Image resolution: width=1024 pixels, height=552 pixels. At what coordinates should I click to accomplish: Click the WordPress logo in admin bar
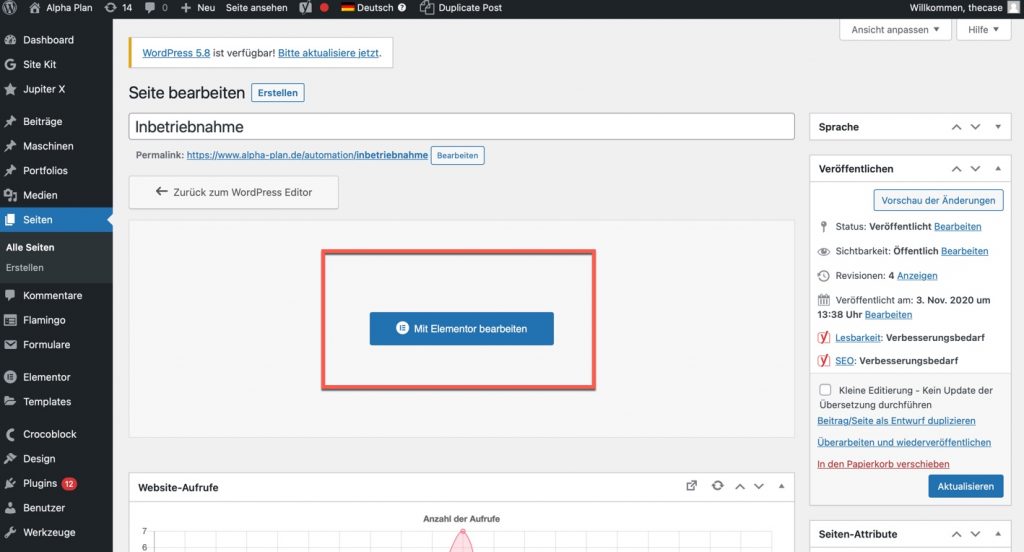point(13,8)
